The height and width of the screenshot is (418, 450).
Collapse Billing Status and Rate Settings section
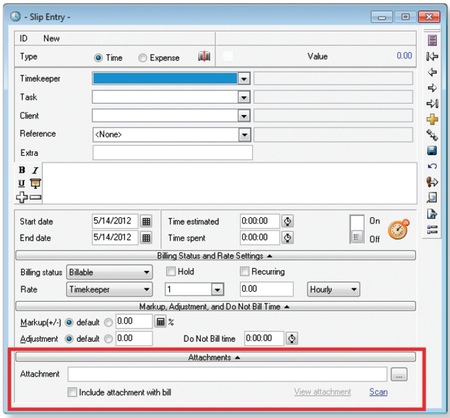pyautogui.click(x=215, y=256)
